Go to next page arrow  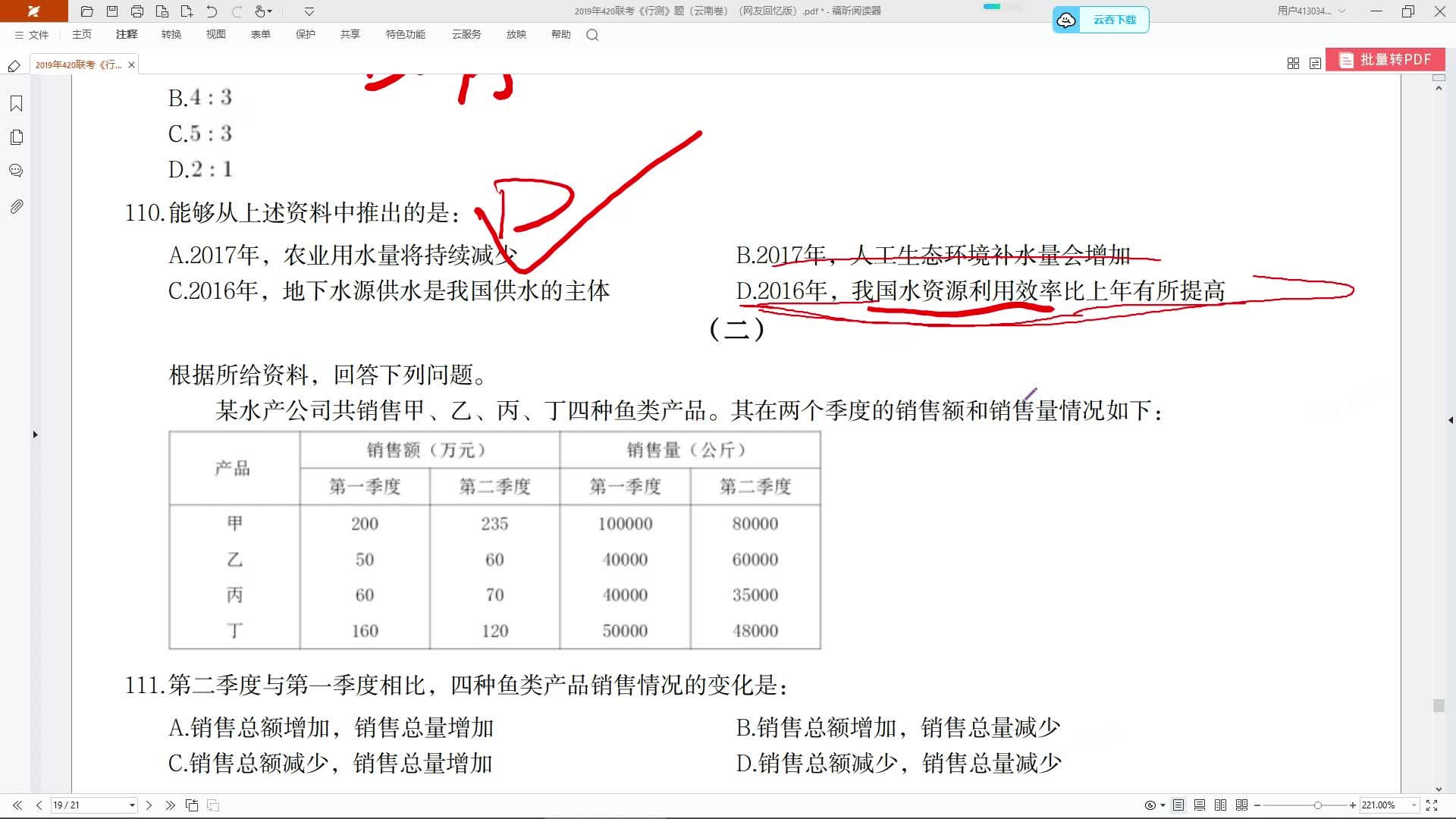pos(149,805)
